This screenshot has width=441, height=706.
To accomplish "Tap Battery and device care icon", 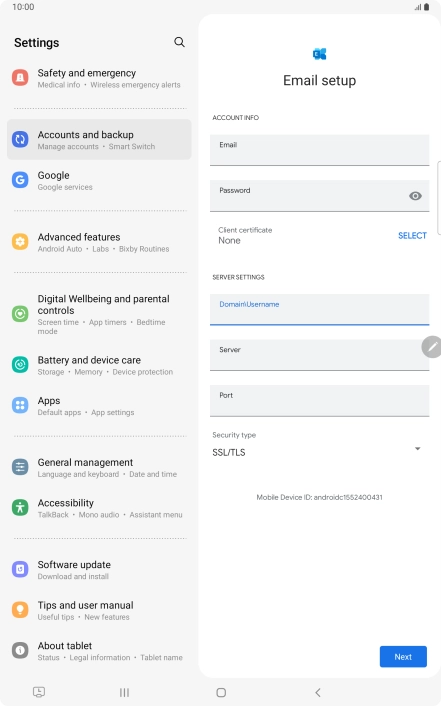I will click(20, 365).
